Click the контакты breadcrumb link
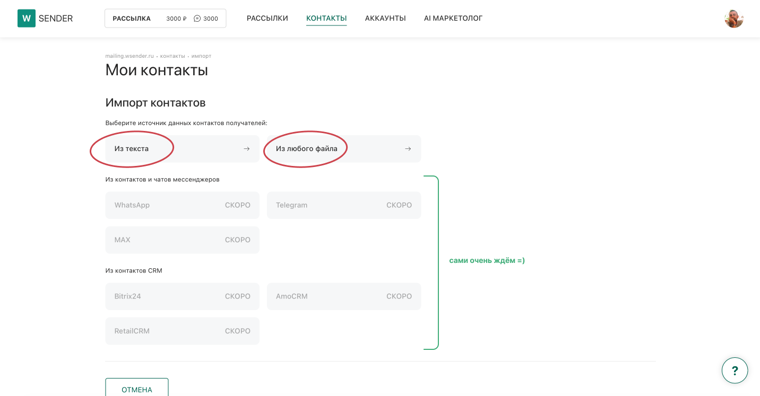 [x=173, y=56]
